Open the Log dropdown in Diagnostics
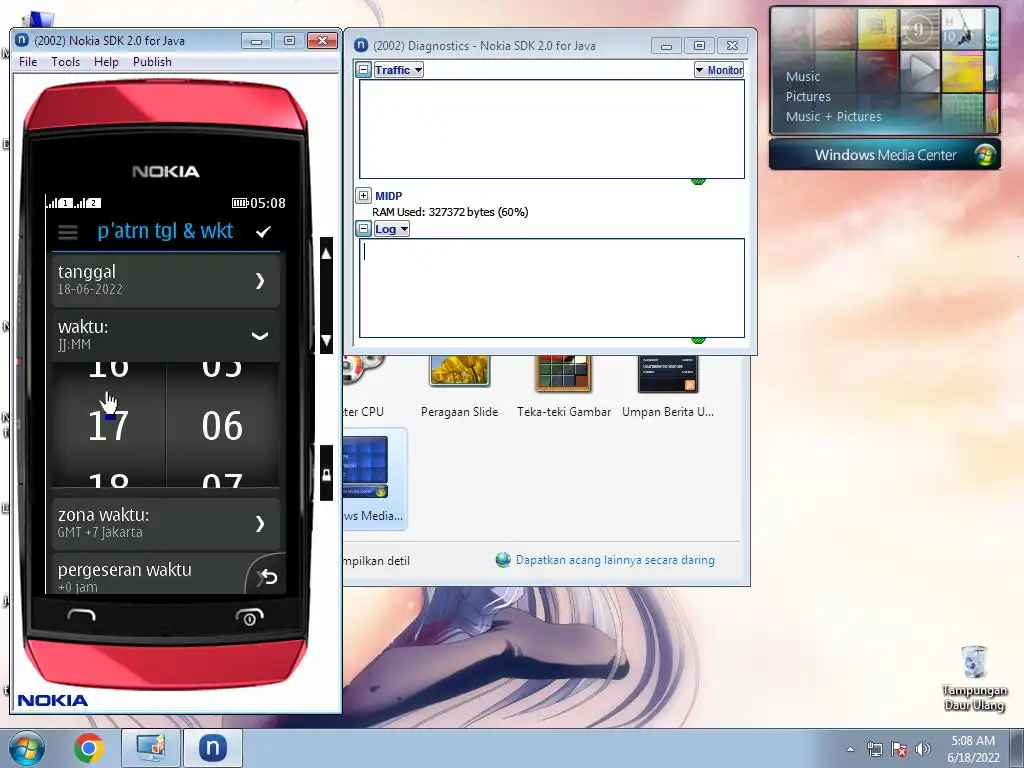This screenshot has width=1024, height=768. [x=391, y=229]
